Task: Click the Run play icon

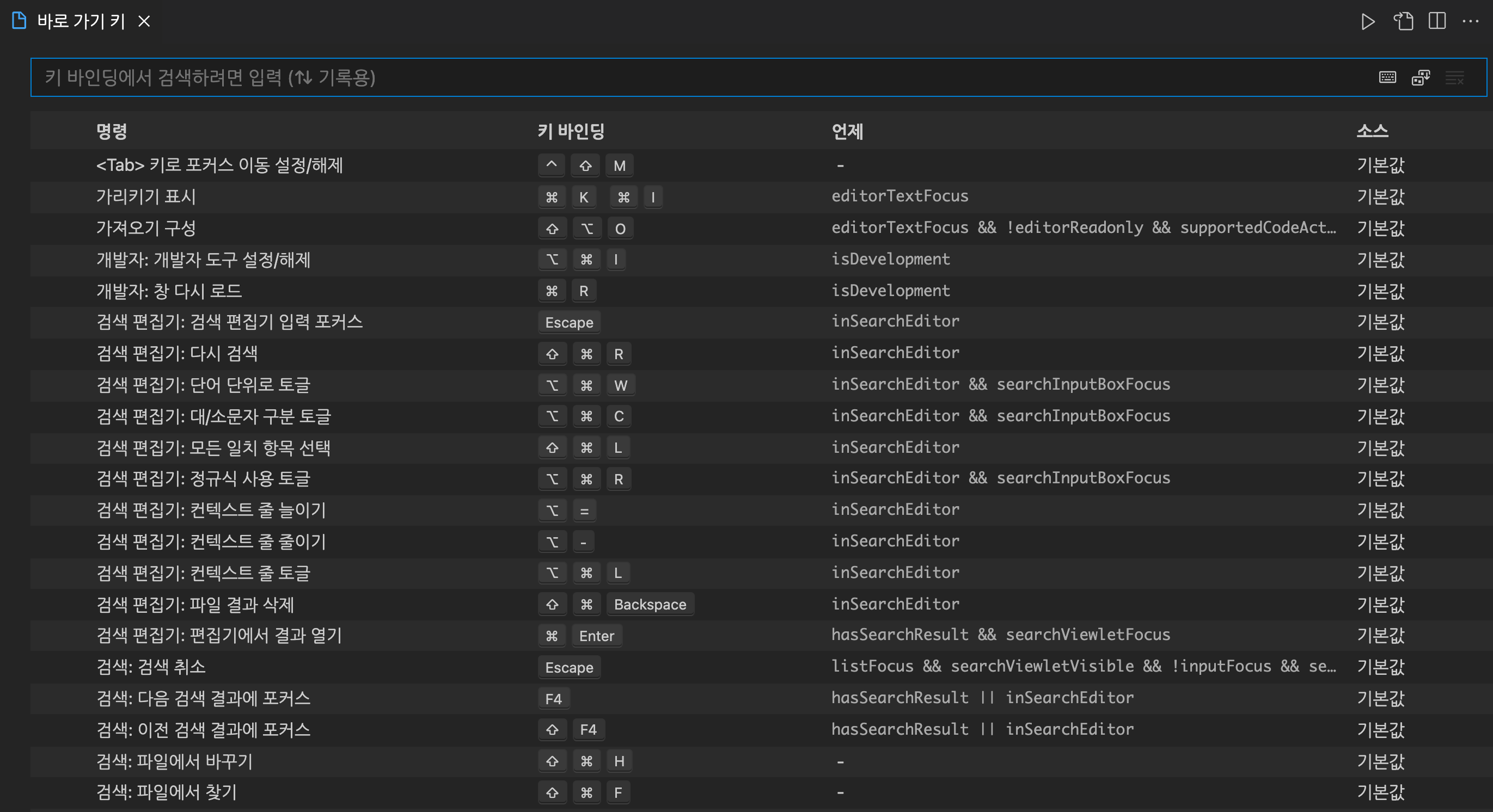Action: point(1368,22)
